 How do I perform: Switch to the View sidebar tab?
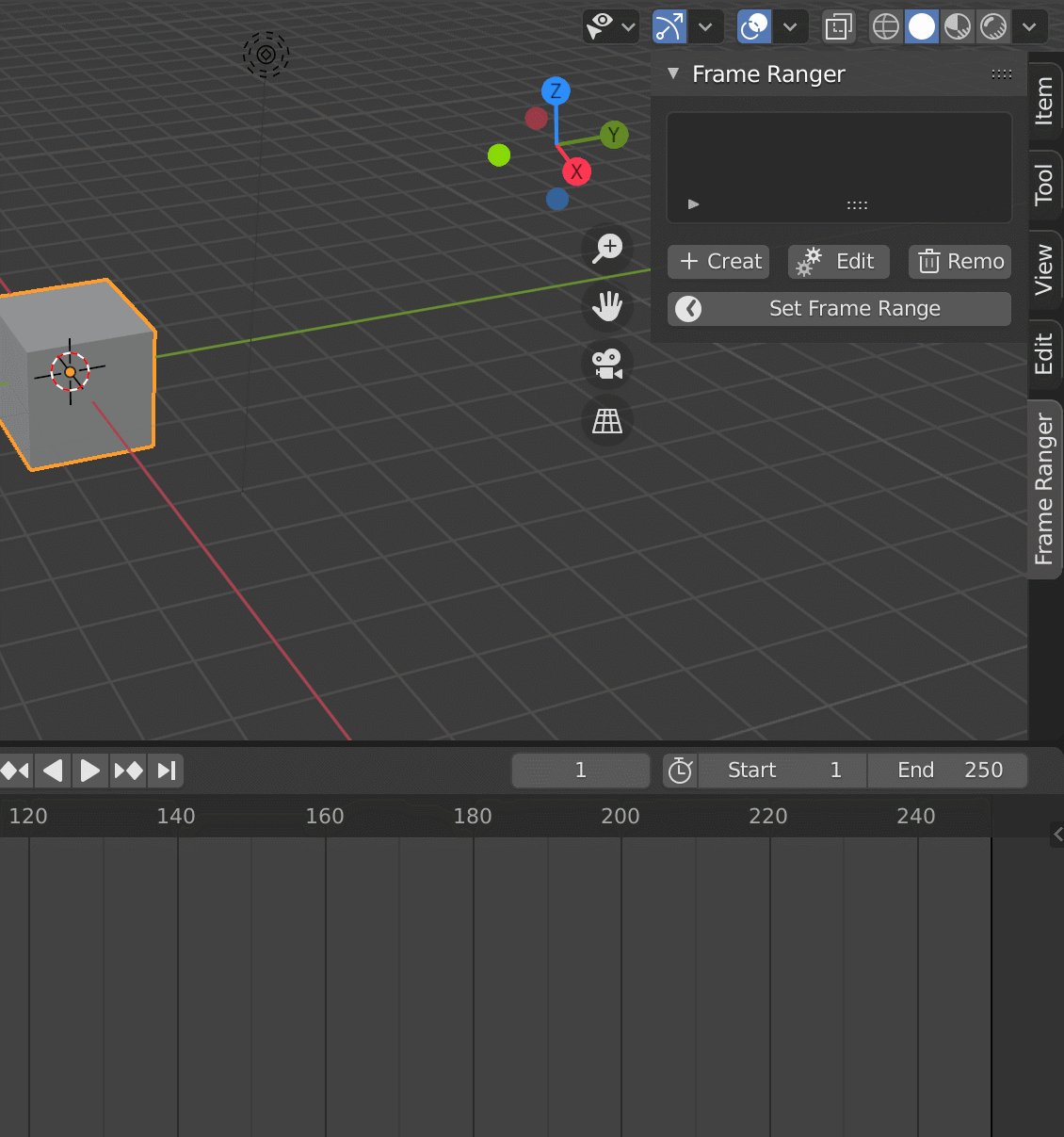coord(1044,267)
